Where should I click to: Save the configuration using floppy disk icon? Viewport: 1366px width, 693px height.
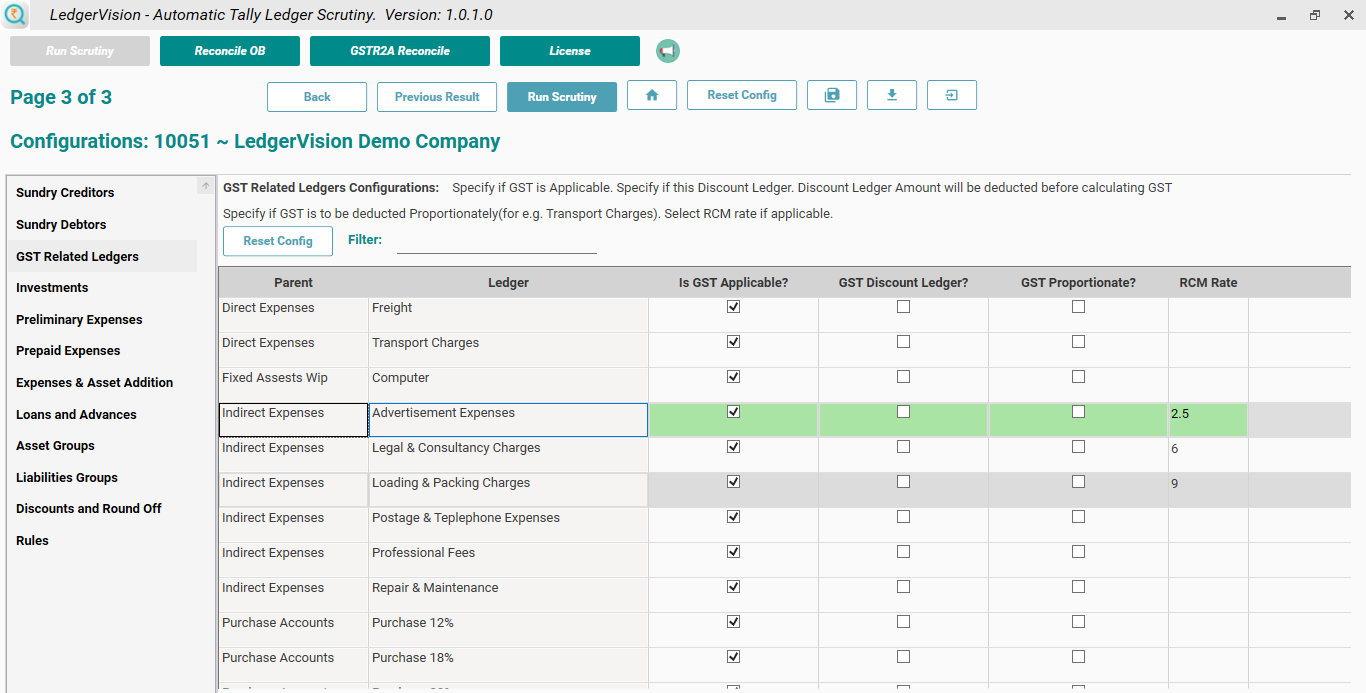point(831,95)
